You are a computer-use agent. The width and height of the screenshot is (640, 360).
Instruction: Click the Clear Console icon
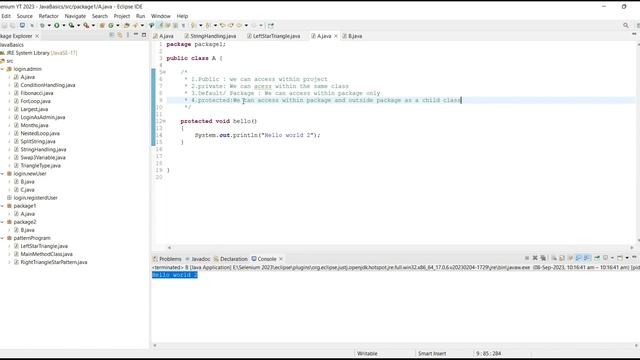click(x=554, y=258)
